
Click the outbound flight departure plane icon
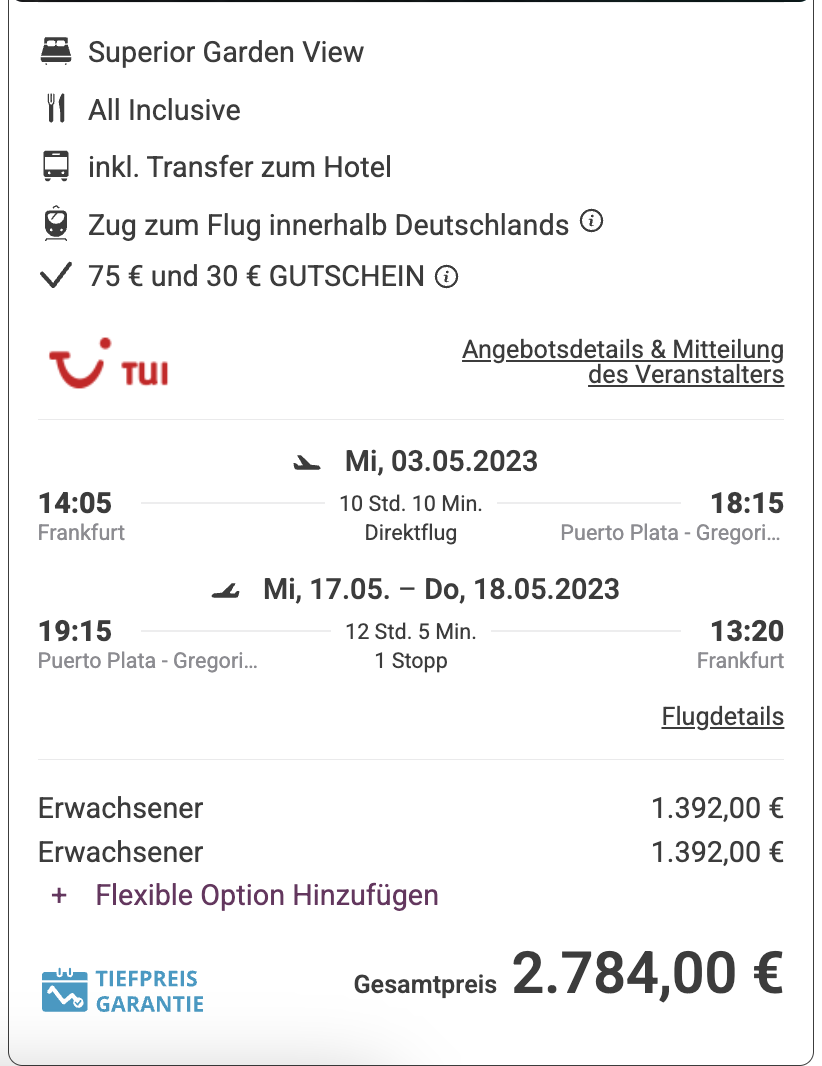[308, 462]
